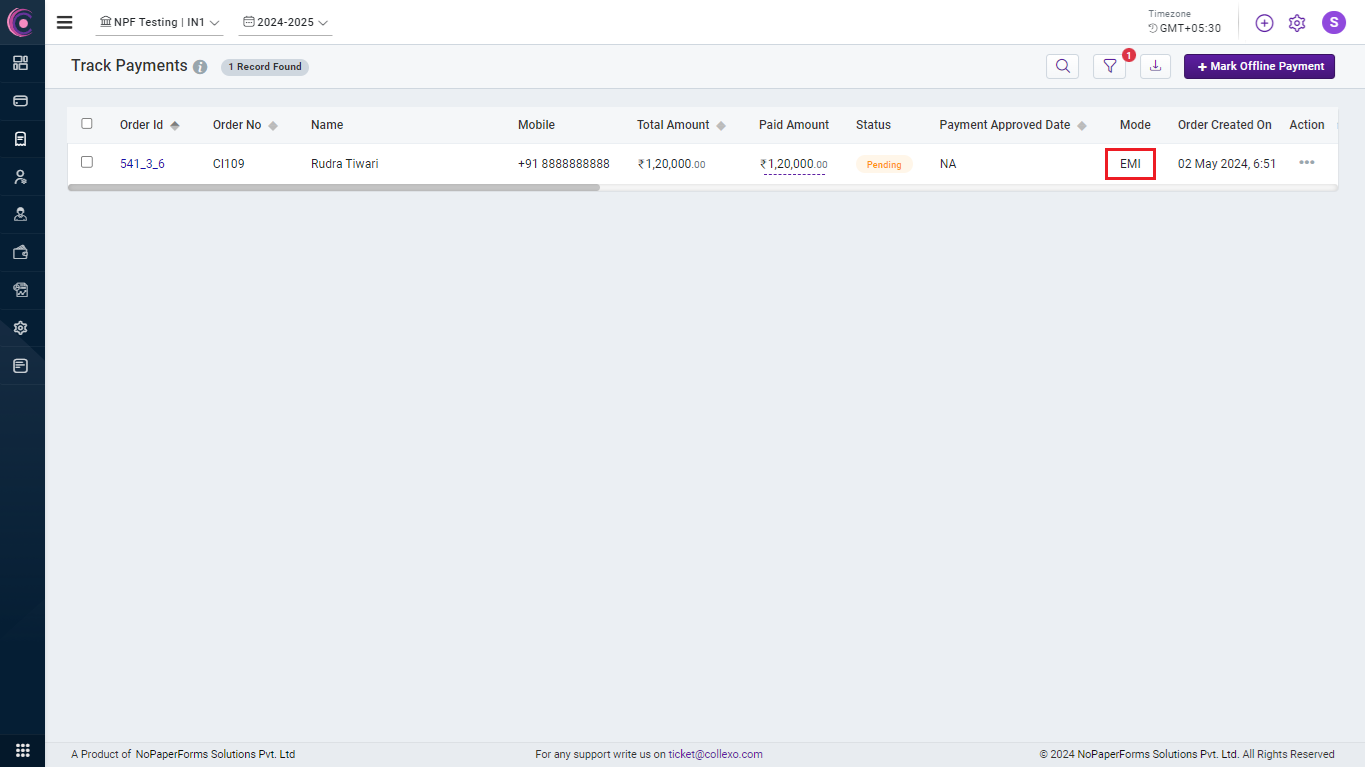Click the search magnifier icon
Viewport: 1365px width, 767px height.
1062,66
